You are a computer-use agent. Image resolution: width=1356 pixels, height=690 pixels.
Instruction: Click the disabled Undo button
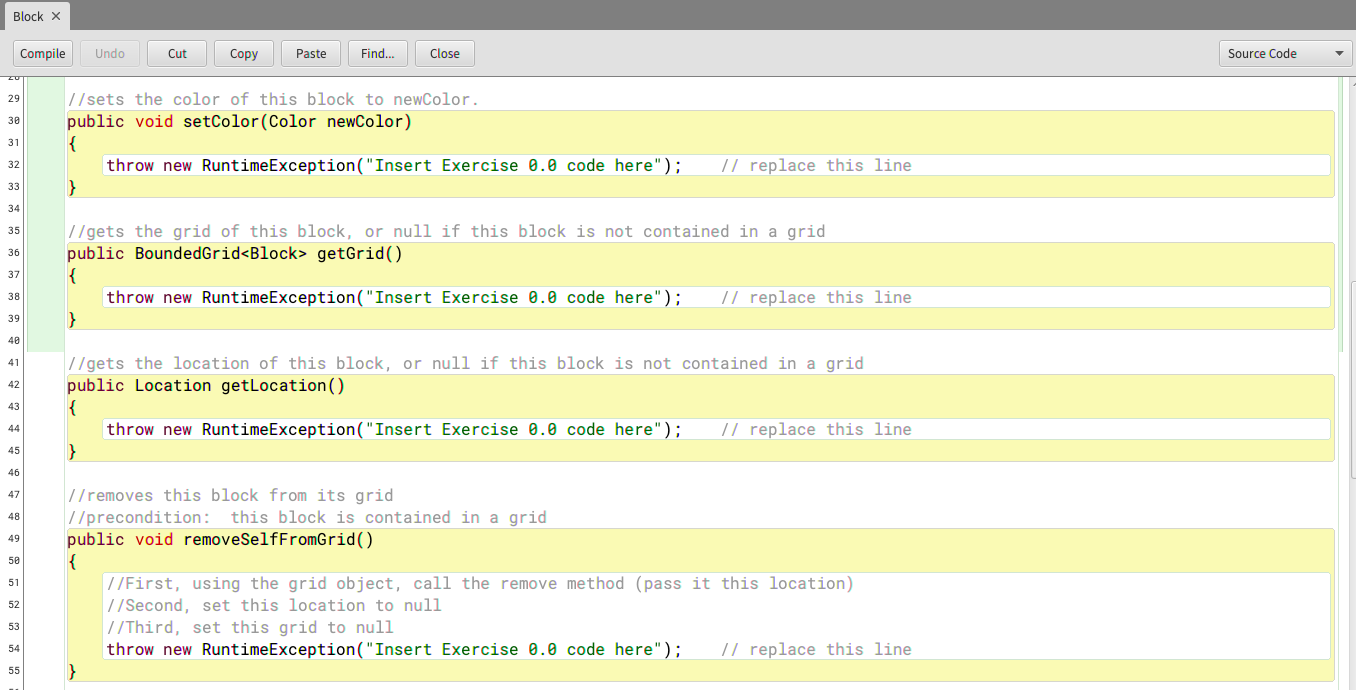point(109,53)
